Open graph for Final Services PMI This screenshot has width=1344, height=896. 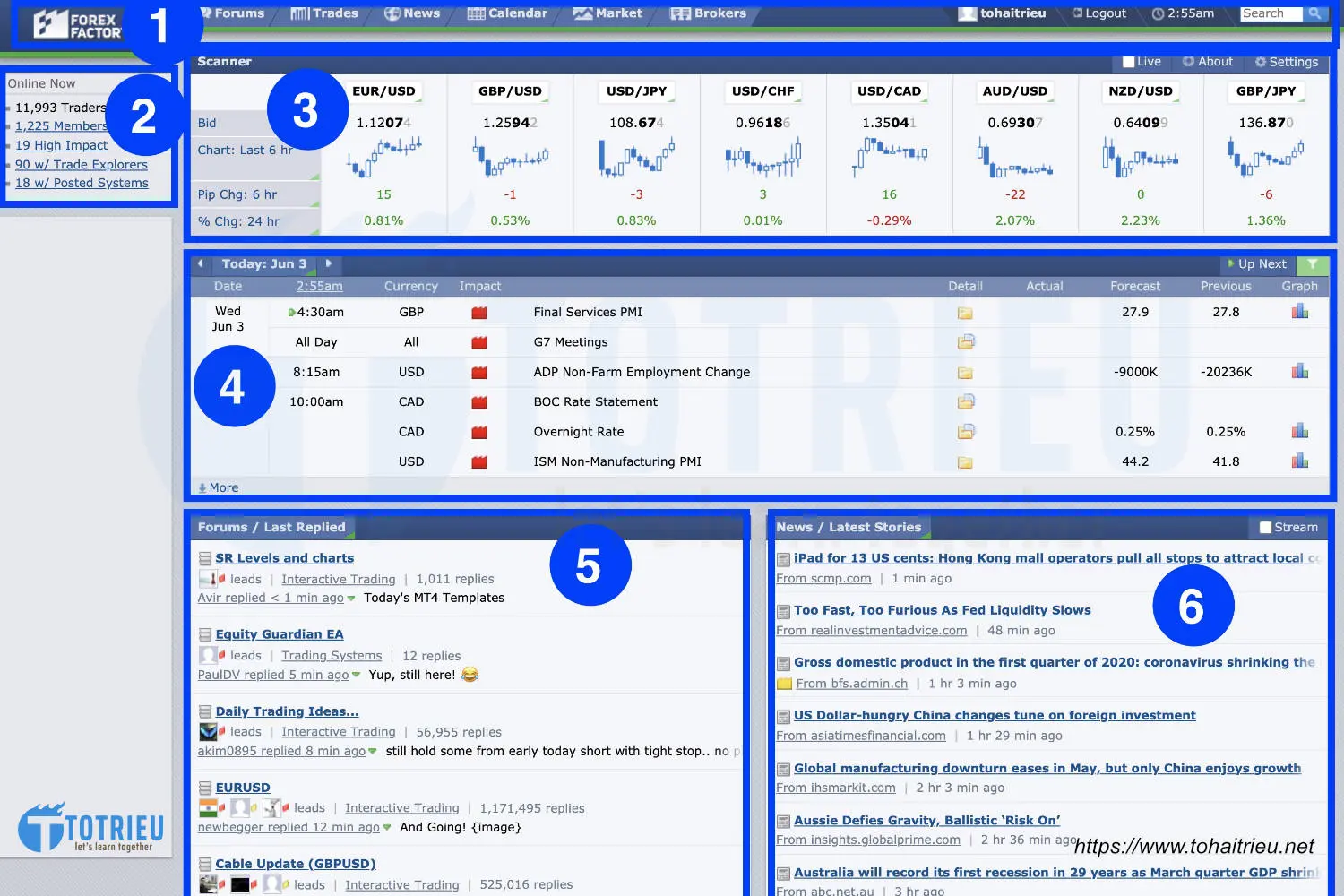[x=1299, y=312]
